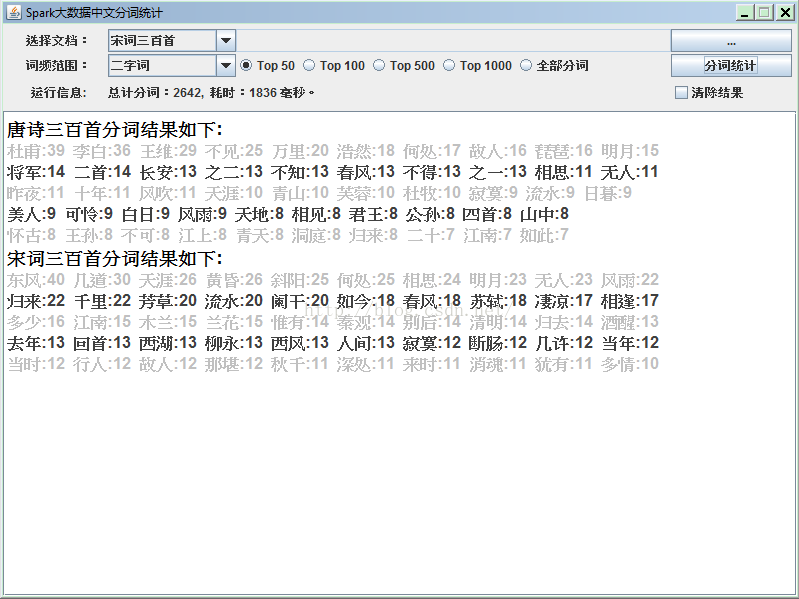Click the result 山中:8
The height and width of the screenshot is (599, 799).
click(544, 214)
